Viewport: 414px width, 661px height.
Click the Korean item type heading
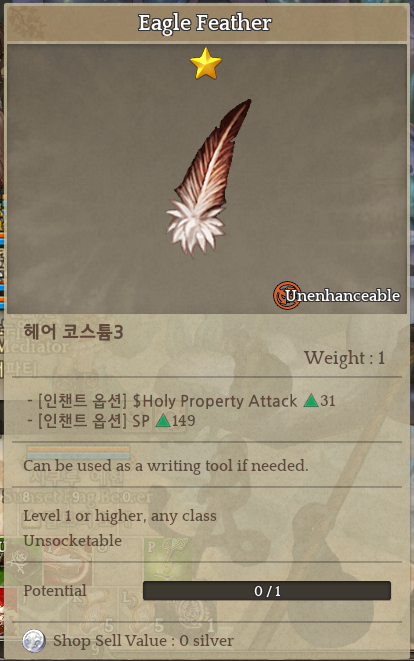(x=73, y=332)
